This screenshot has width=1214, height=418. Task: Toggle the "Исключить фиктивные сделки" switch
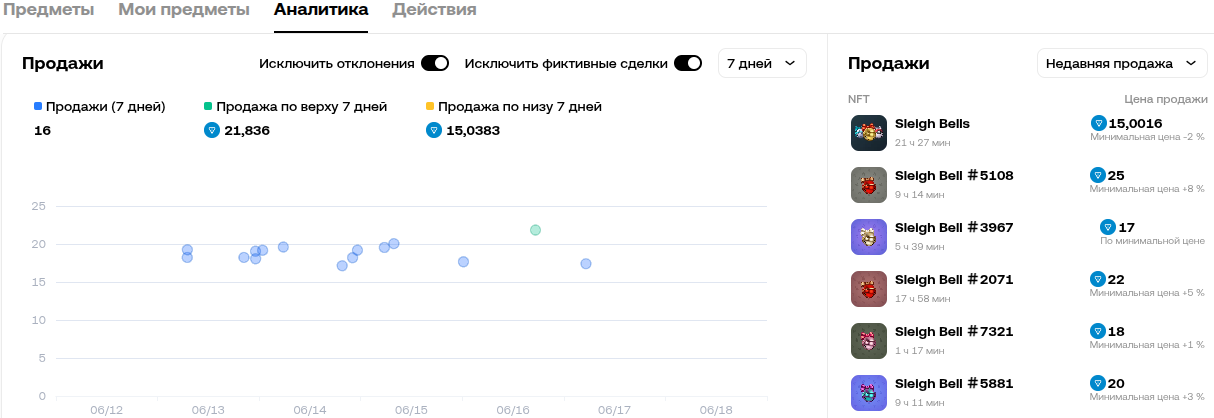688,64
